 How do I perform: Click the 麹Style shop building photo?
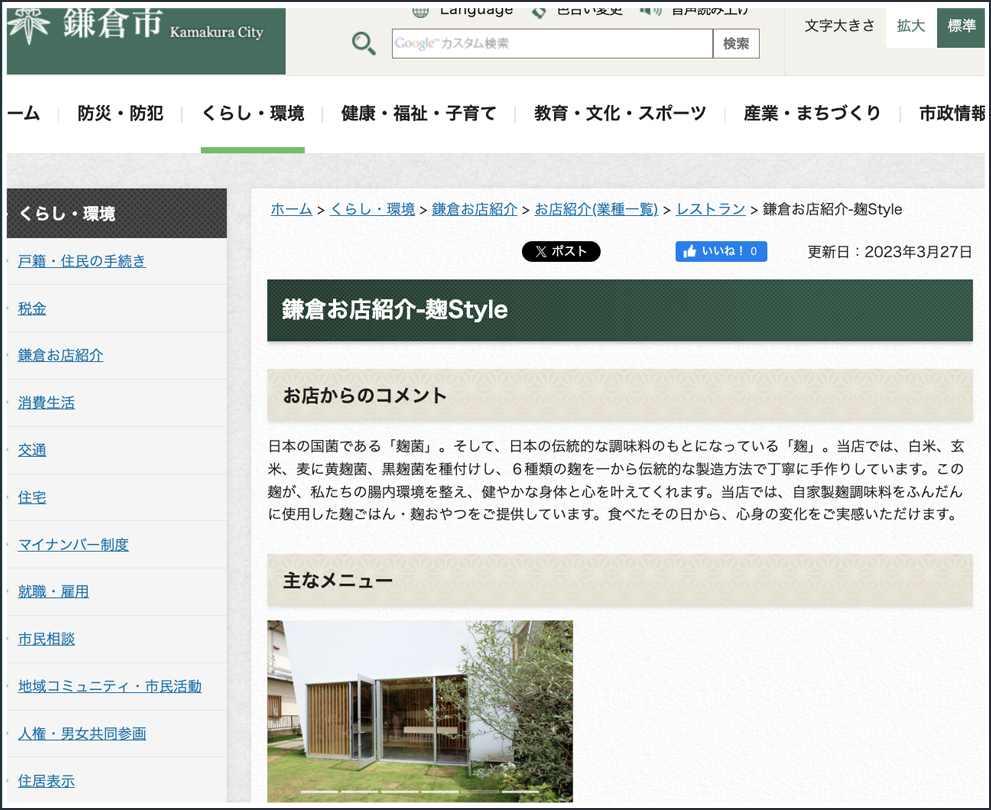420,710
